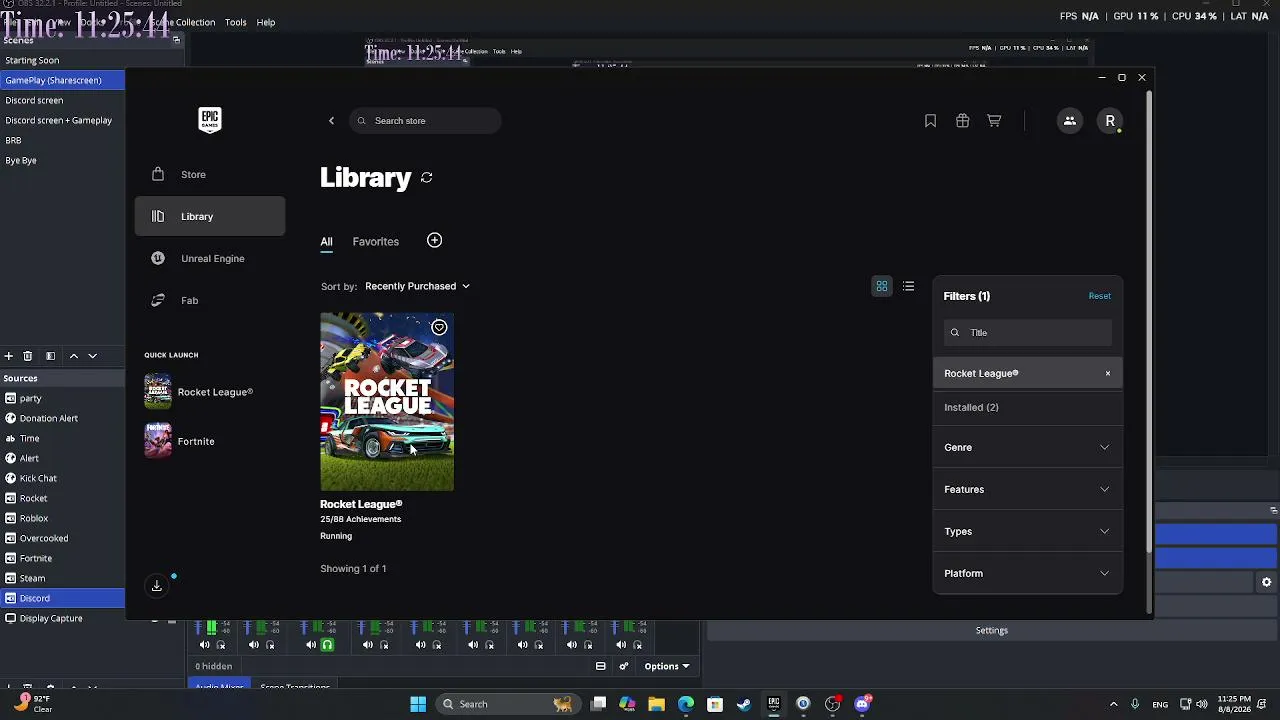Open the gift redeem icon in Epic launcher

[962, 121]
